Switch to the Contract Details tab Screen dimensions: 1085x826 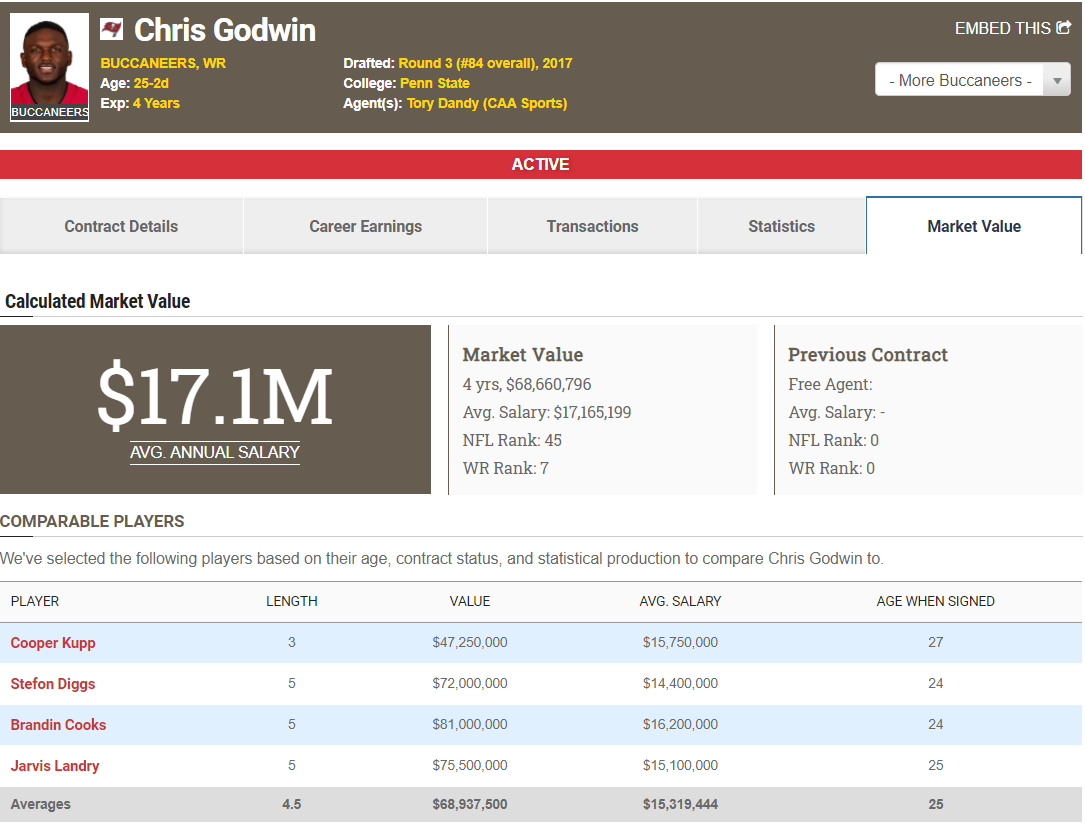pos(121,226)
